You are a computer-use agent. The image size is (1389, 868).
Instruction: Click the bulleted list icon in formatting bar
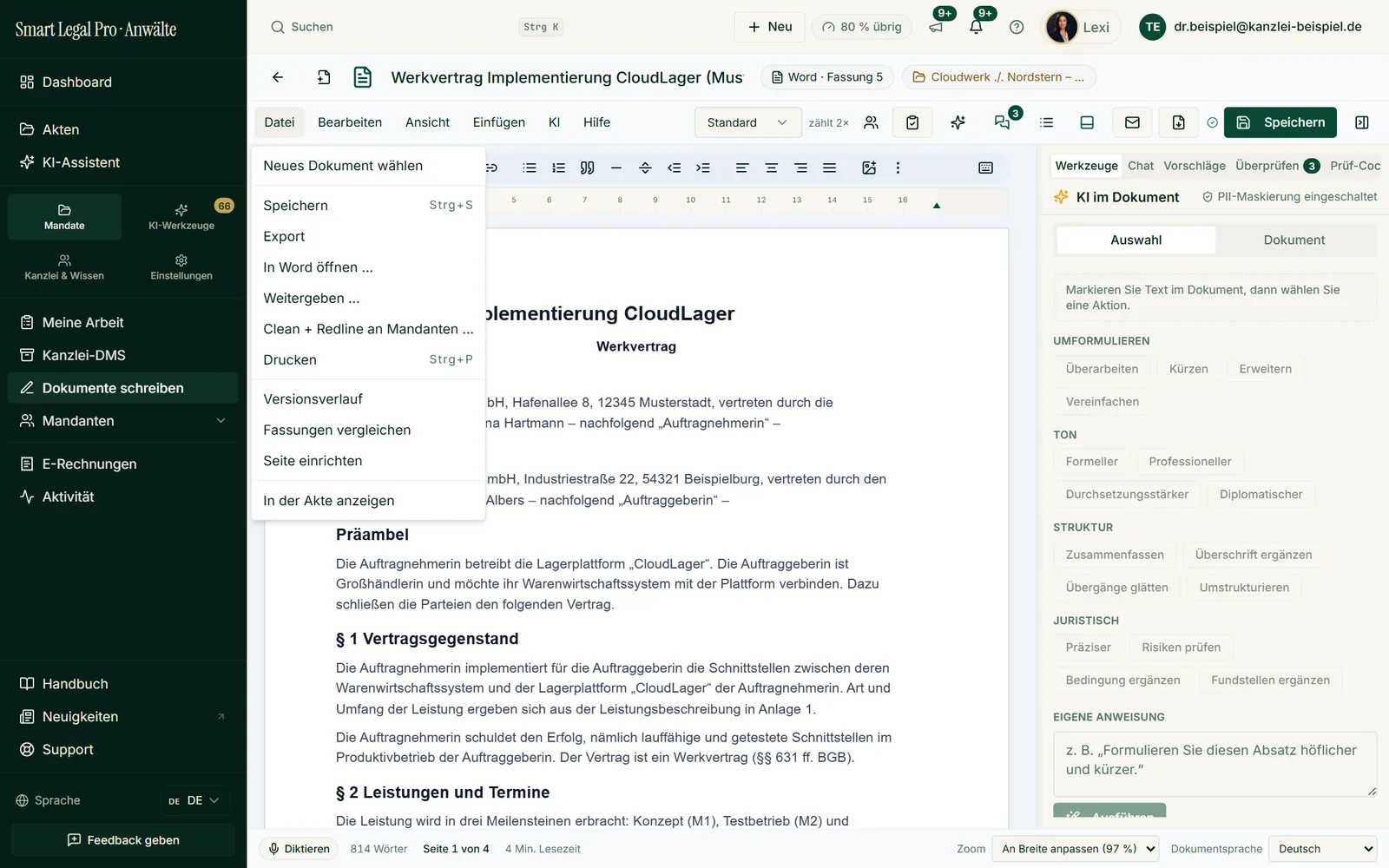click(x=530, y=168)
